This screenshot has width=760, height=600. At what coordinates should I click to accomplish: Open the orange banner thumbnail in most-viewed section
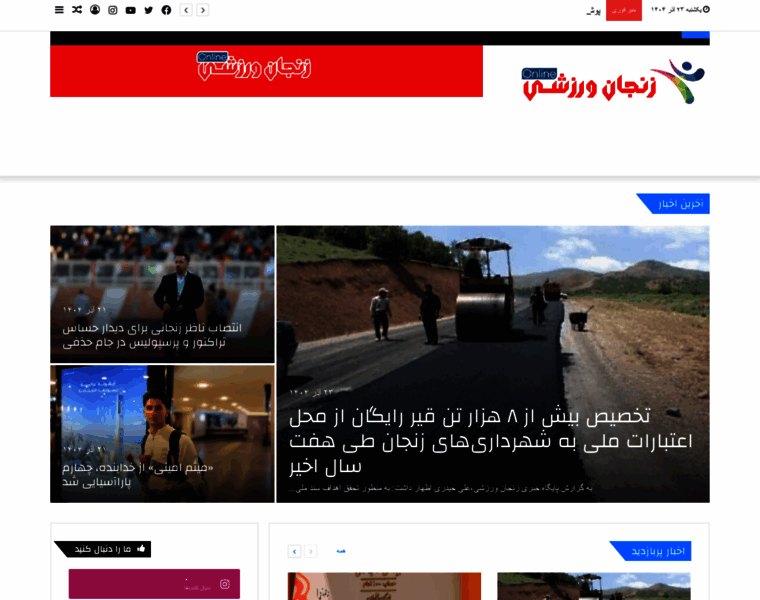(x=384, y=586)
